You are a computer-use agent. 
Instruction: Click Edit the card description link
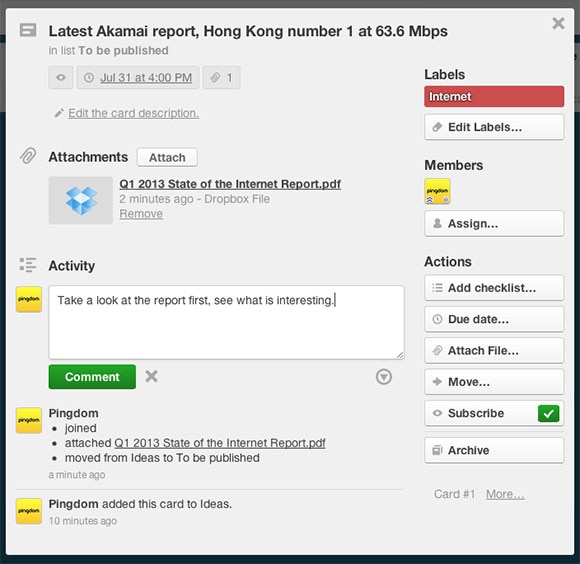[x=134, y=113]
